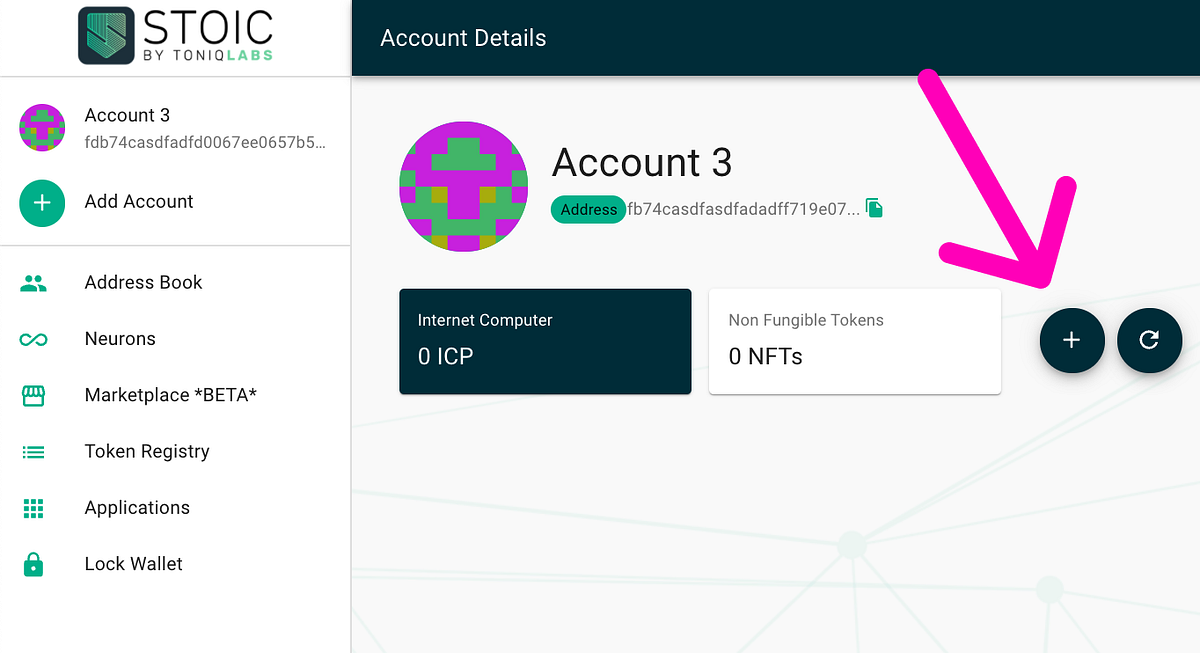Click the Token Registry list icon

coord(33,451)
